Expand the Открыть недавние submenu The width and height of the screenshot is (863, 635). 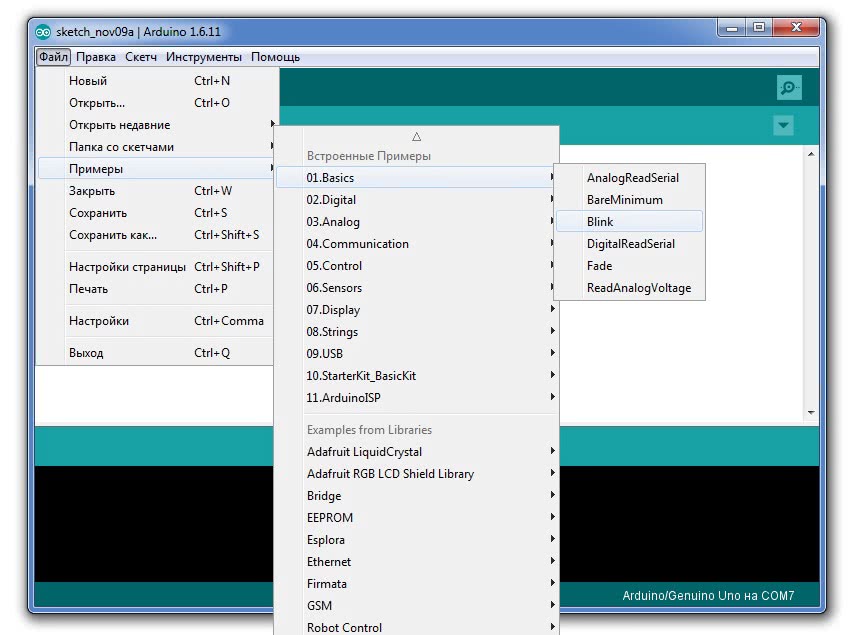pyautogui.click(x=119, y=125)
